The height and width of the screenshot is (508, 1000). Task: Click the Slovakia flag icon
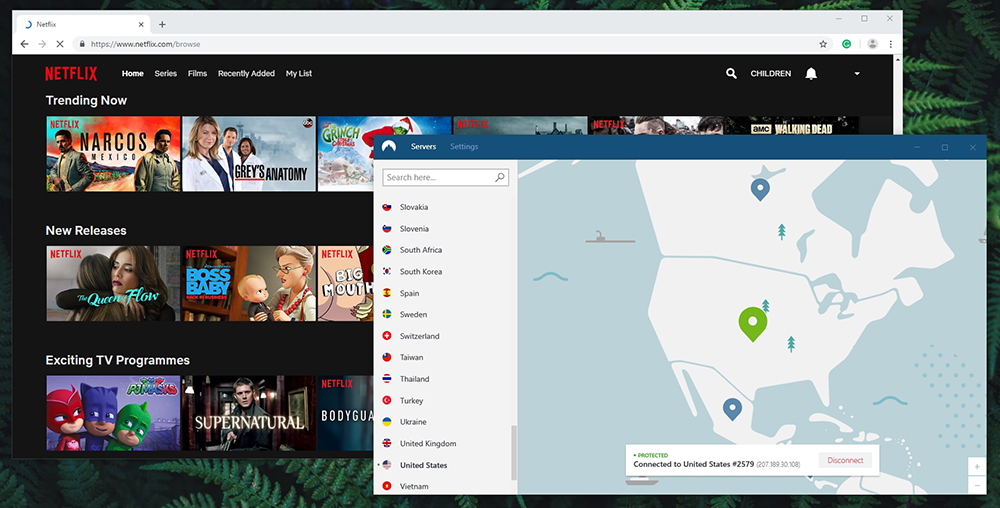pos(386,207)
